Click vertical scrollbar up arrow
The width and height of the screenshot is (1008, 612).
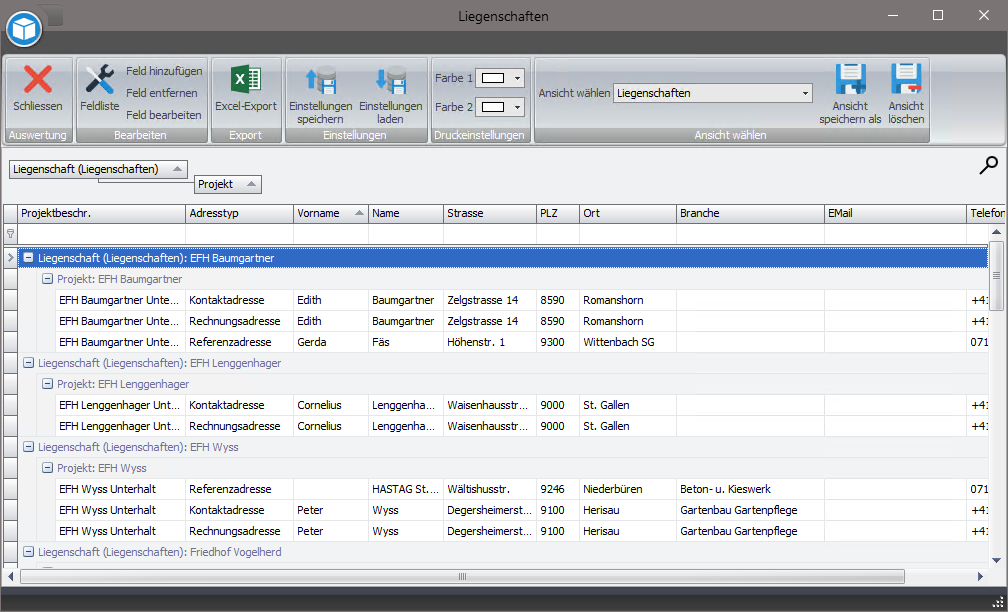996,231
